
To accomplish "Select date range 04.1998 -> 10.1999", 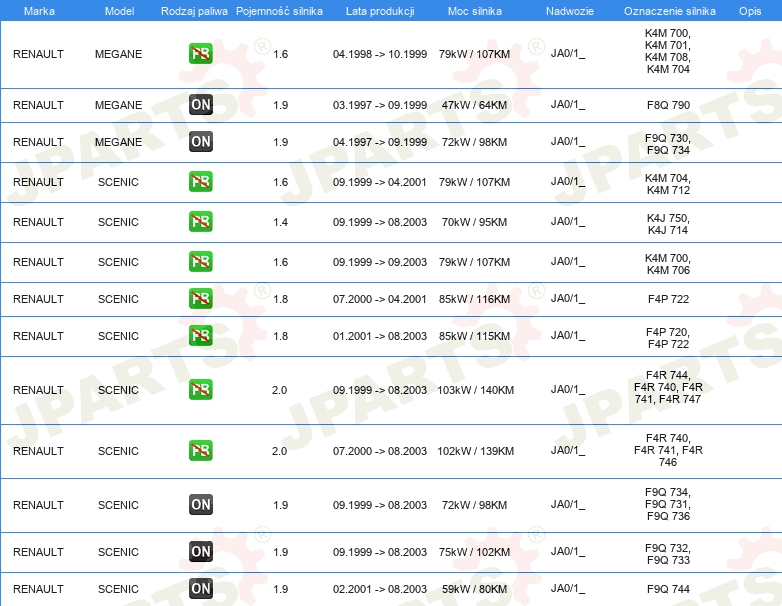I will (x=380, y=54).
